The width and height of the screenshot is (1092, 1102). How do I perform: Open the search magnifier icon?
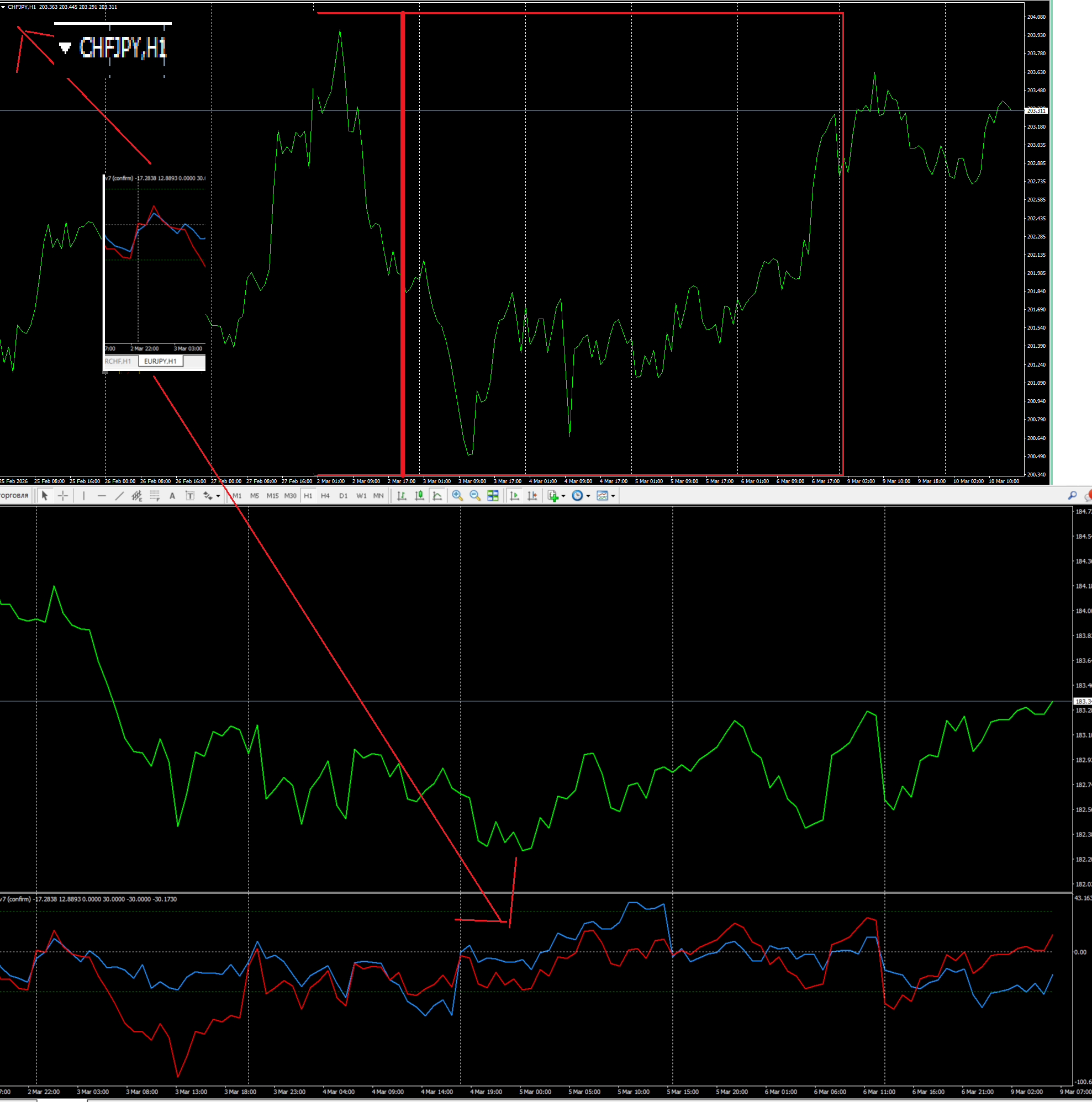tap(1072, 496)
